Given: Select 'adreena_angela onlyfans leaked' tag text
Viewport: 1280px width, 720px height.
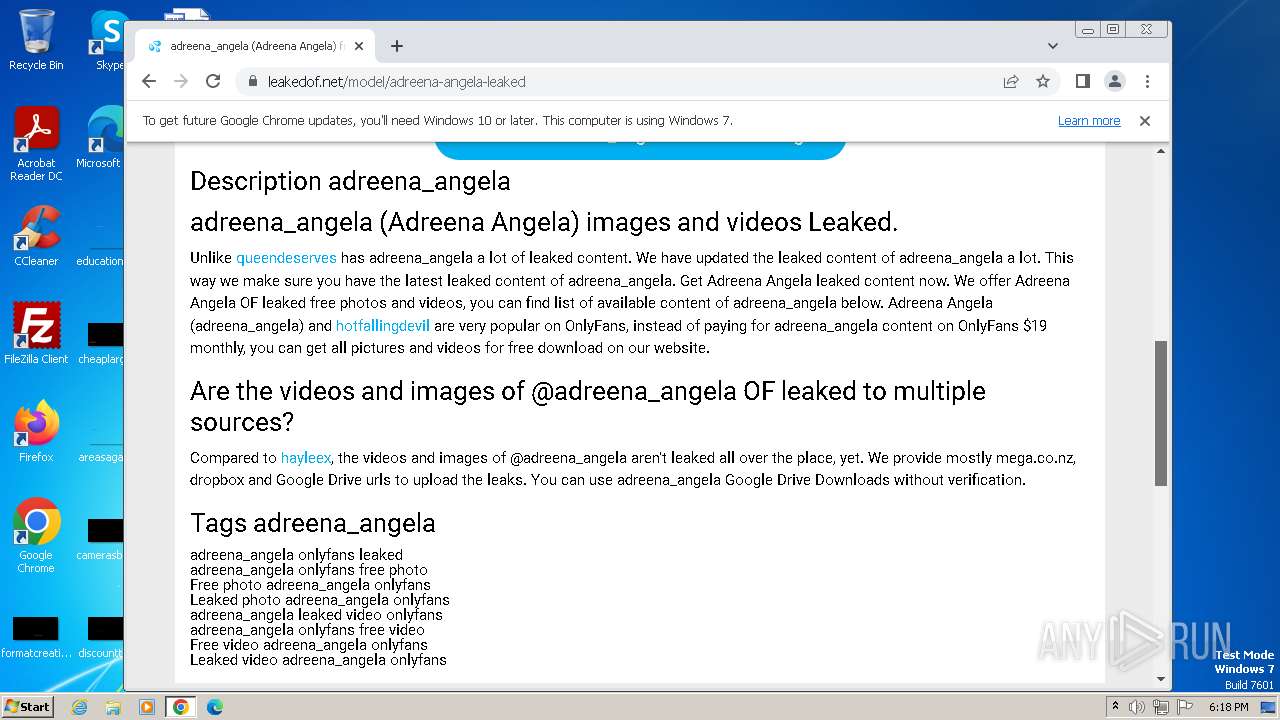Looking at the screenshot, I should pos(296,555).
